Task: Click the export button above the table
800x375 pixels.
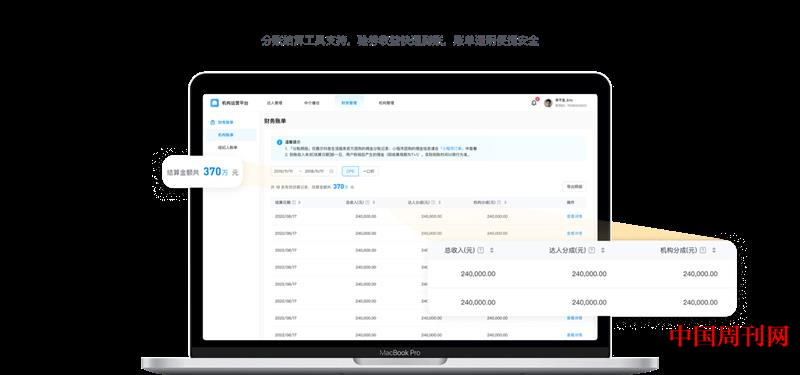Action: 574,187
